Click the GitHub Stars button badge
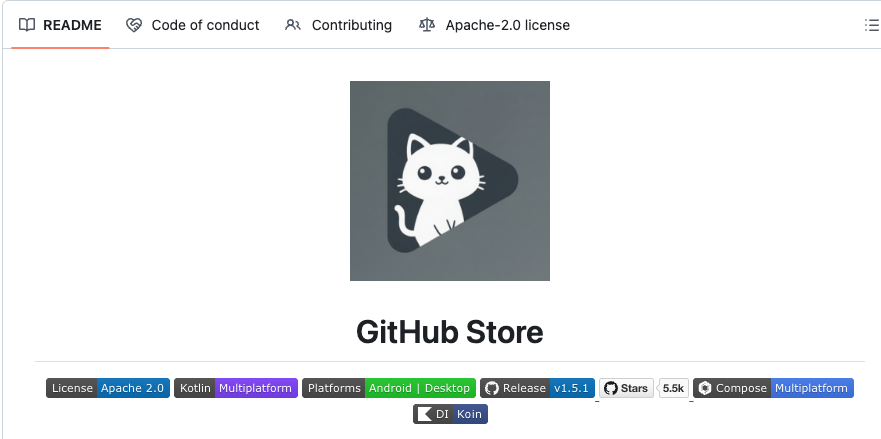 tap(626, 388)
